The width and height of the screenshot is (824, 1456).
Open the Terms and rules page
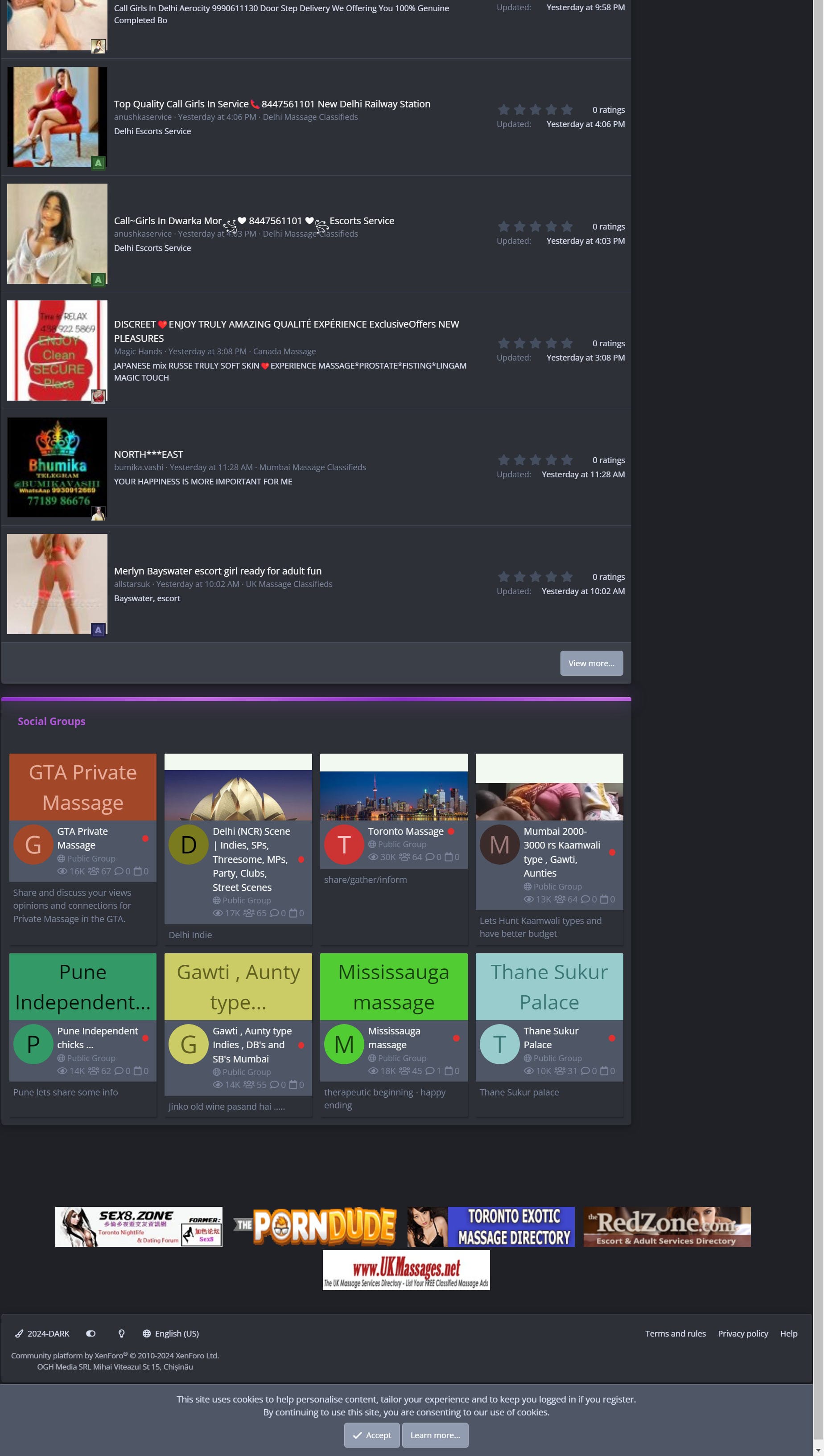675,1333
